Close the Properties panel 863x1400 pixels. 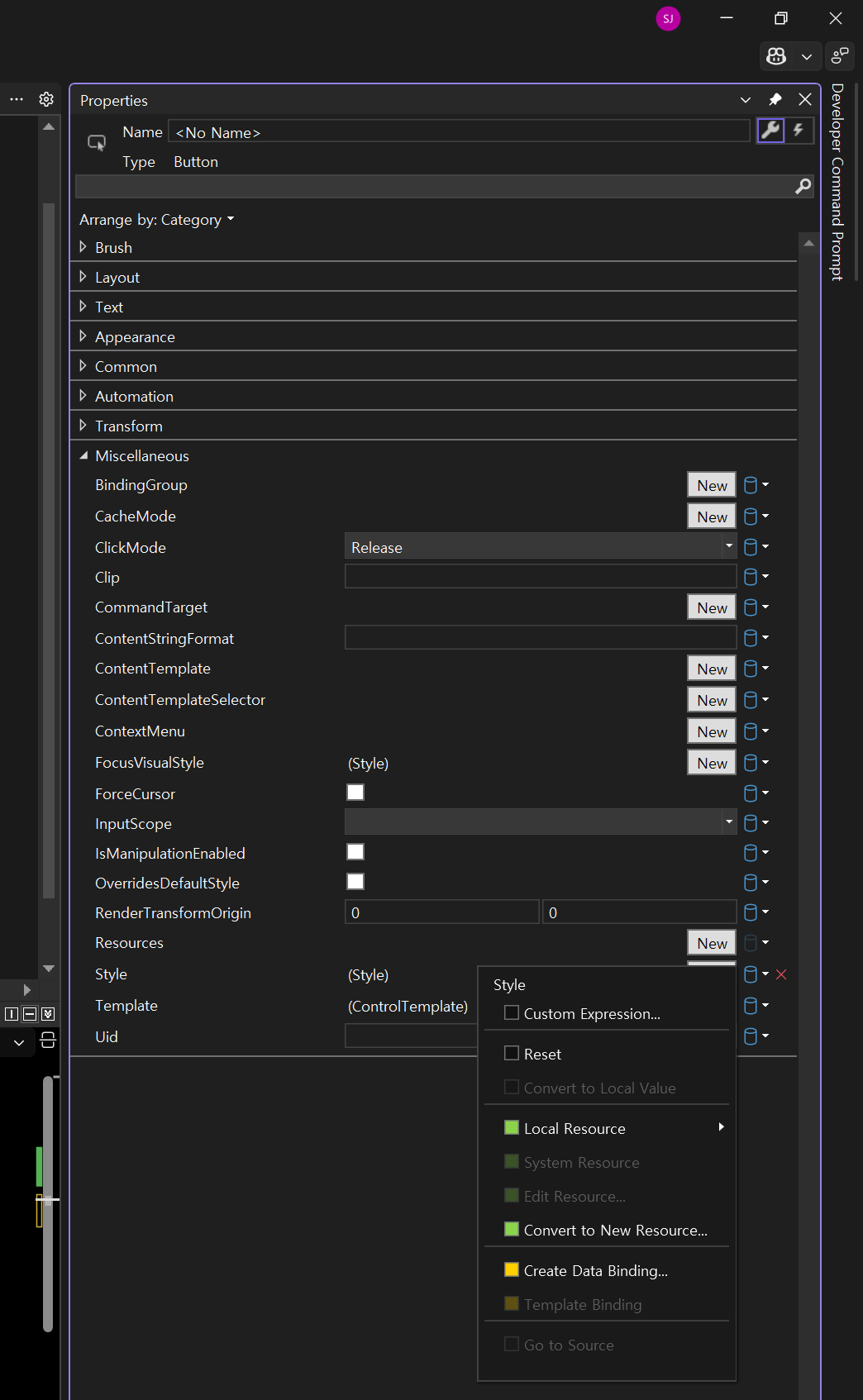[x=805, y=100]
